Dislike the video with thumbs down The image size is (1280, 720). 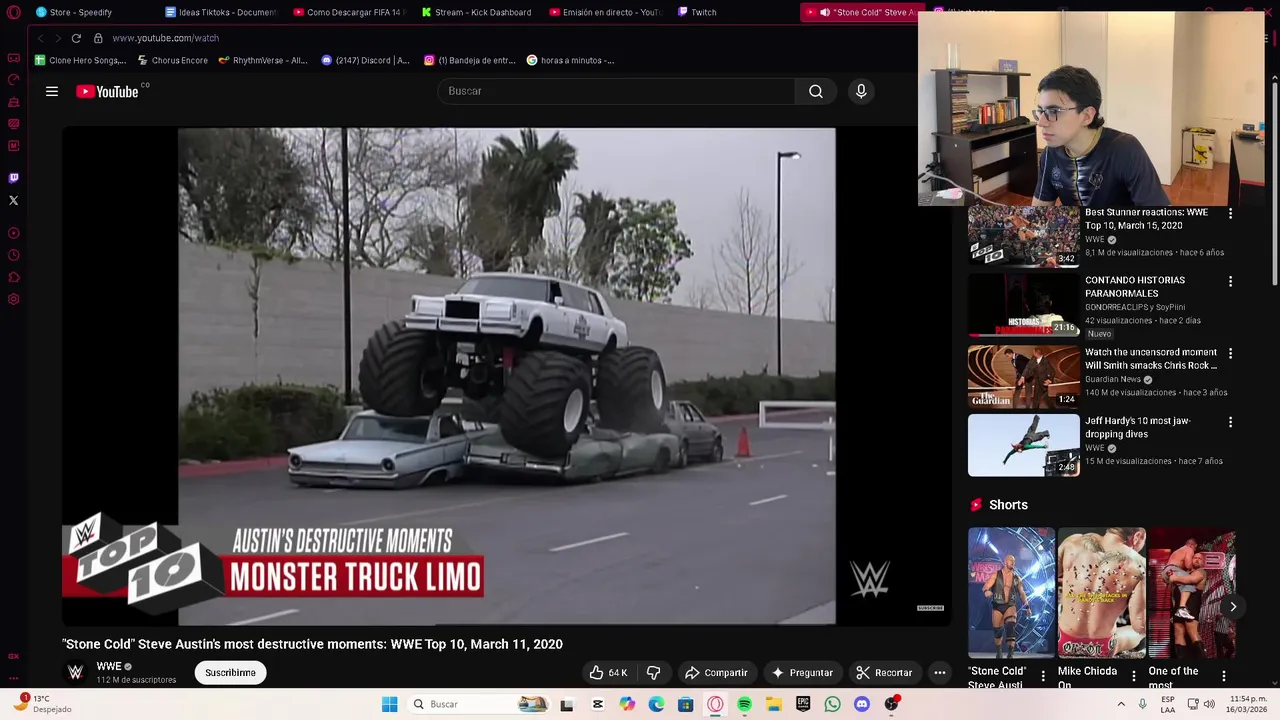(x=653, y=673)
